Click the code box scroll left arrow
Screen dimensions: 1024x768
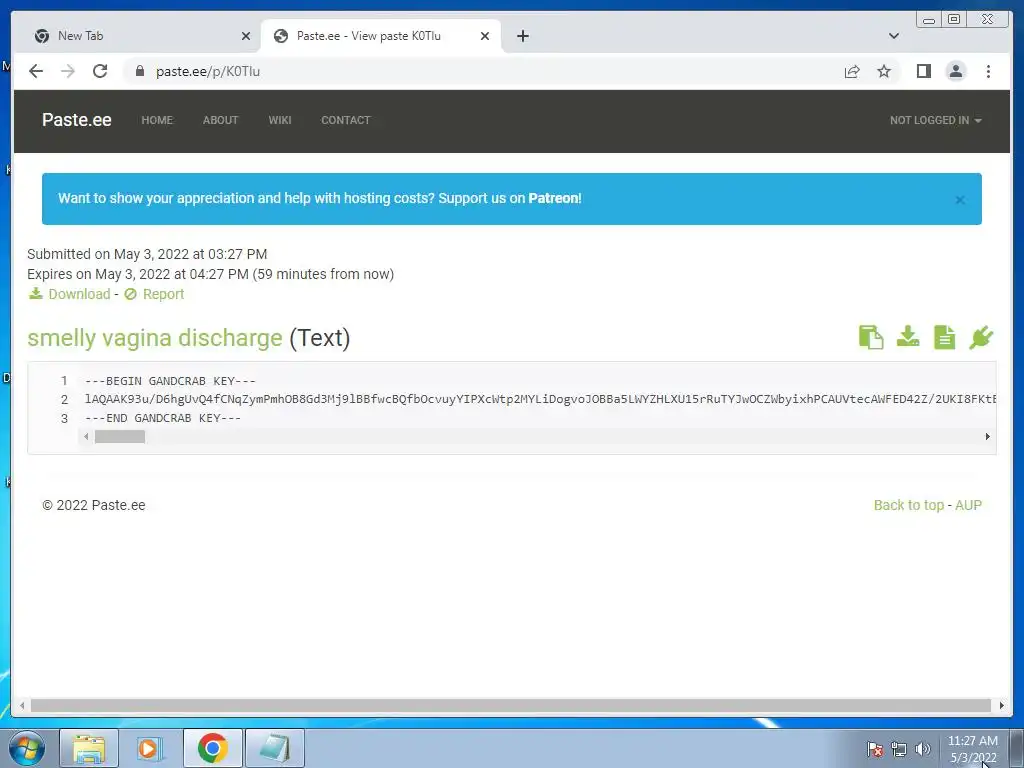coord(86,436)
